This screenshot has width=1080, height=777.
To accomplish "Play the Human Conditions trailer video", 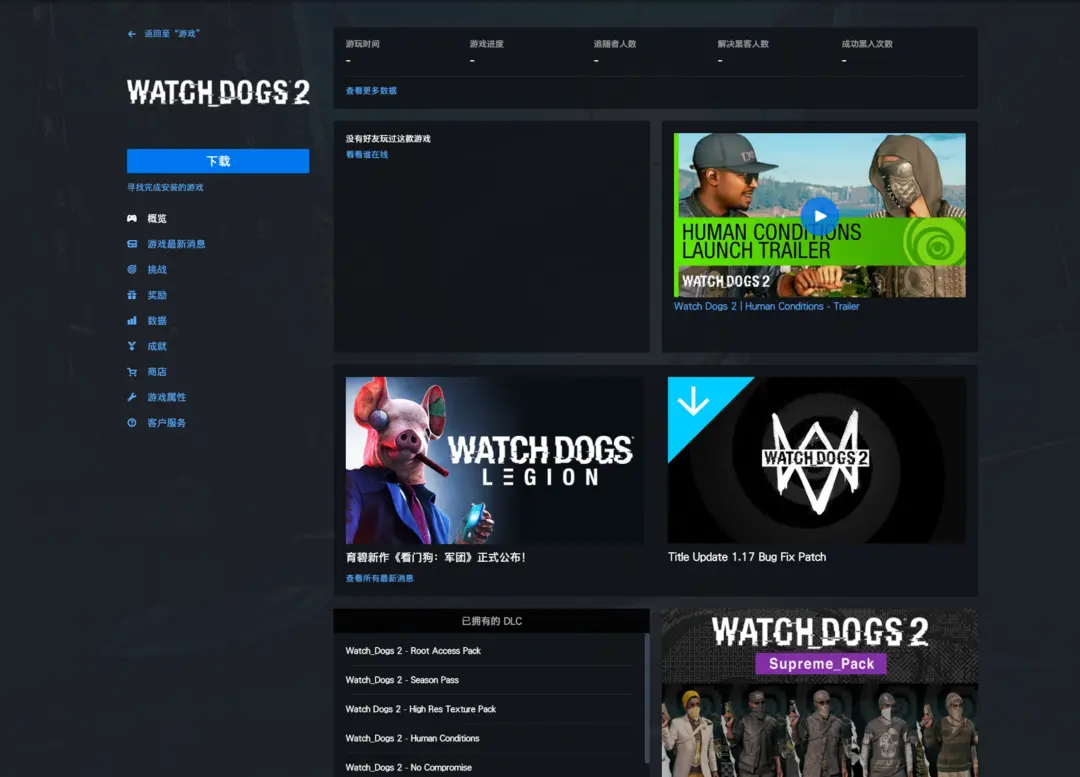I will click(820, 216).
